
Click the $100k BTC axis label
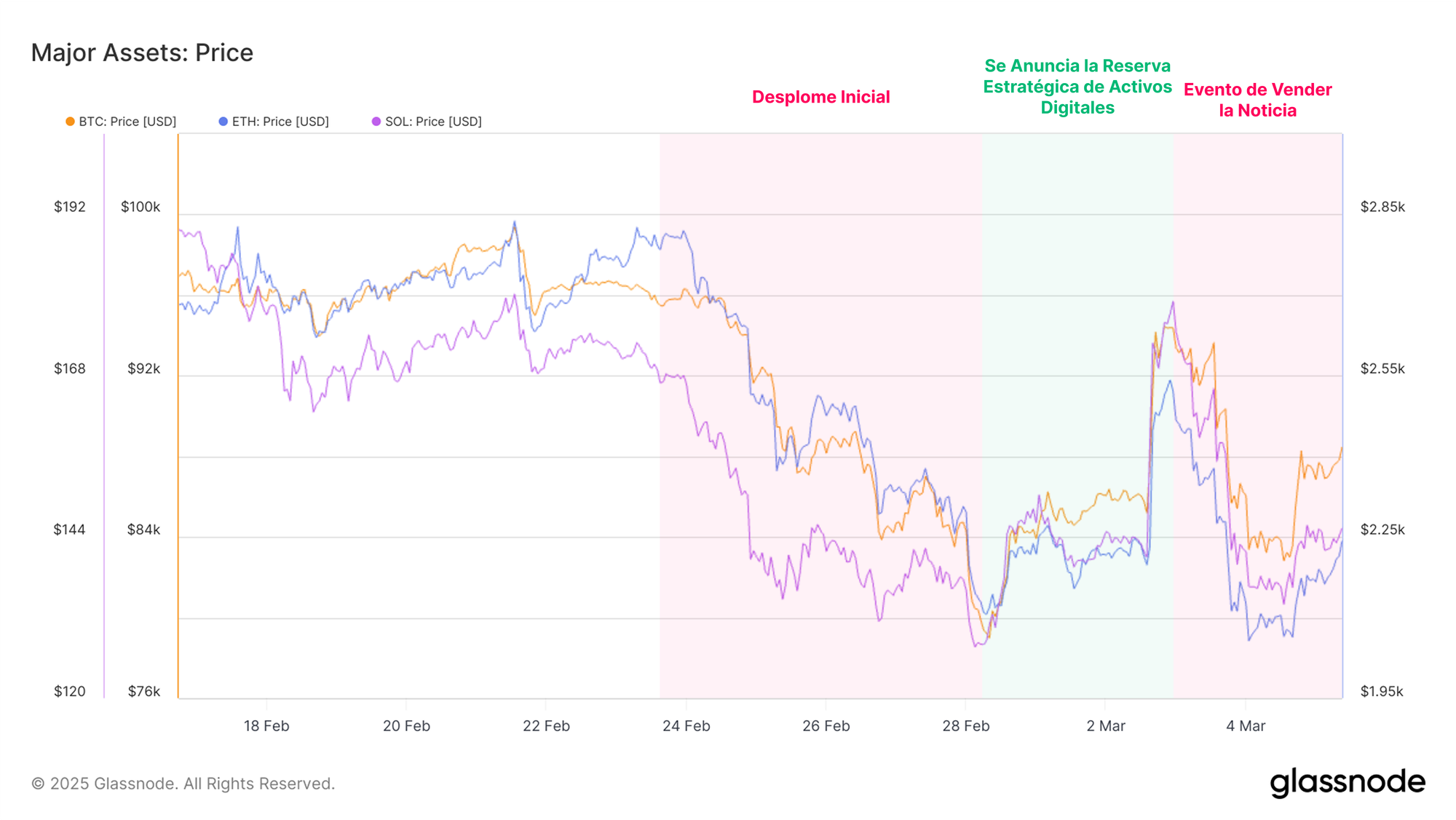coord(141,207)
